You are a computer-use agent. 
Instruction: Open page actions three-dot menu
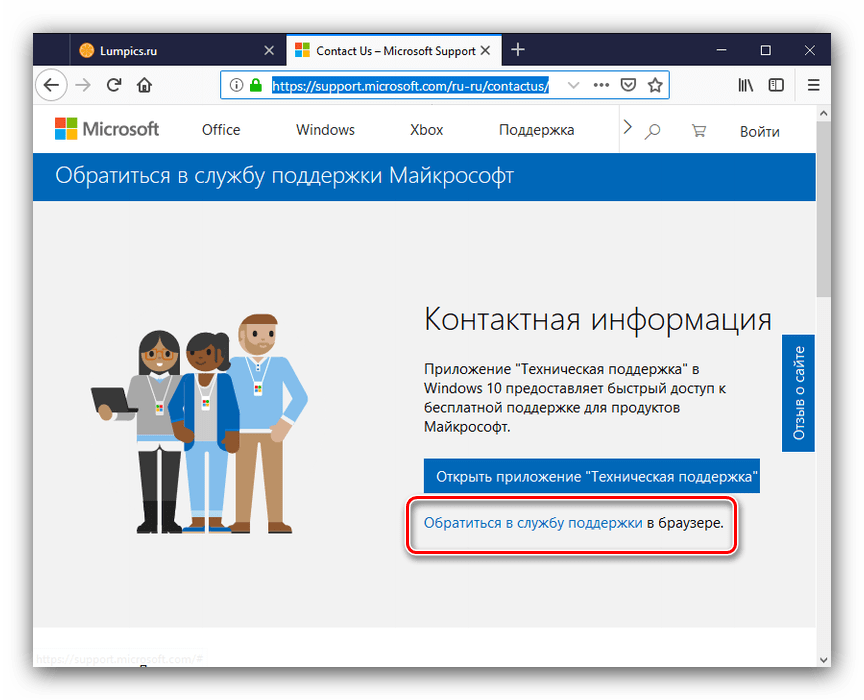pyautogui.click(x=601, y=85)
